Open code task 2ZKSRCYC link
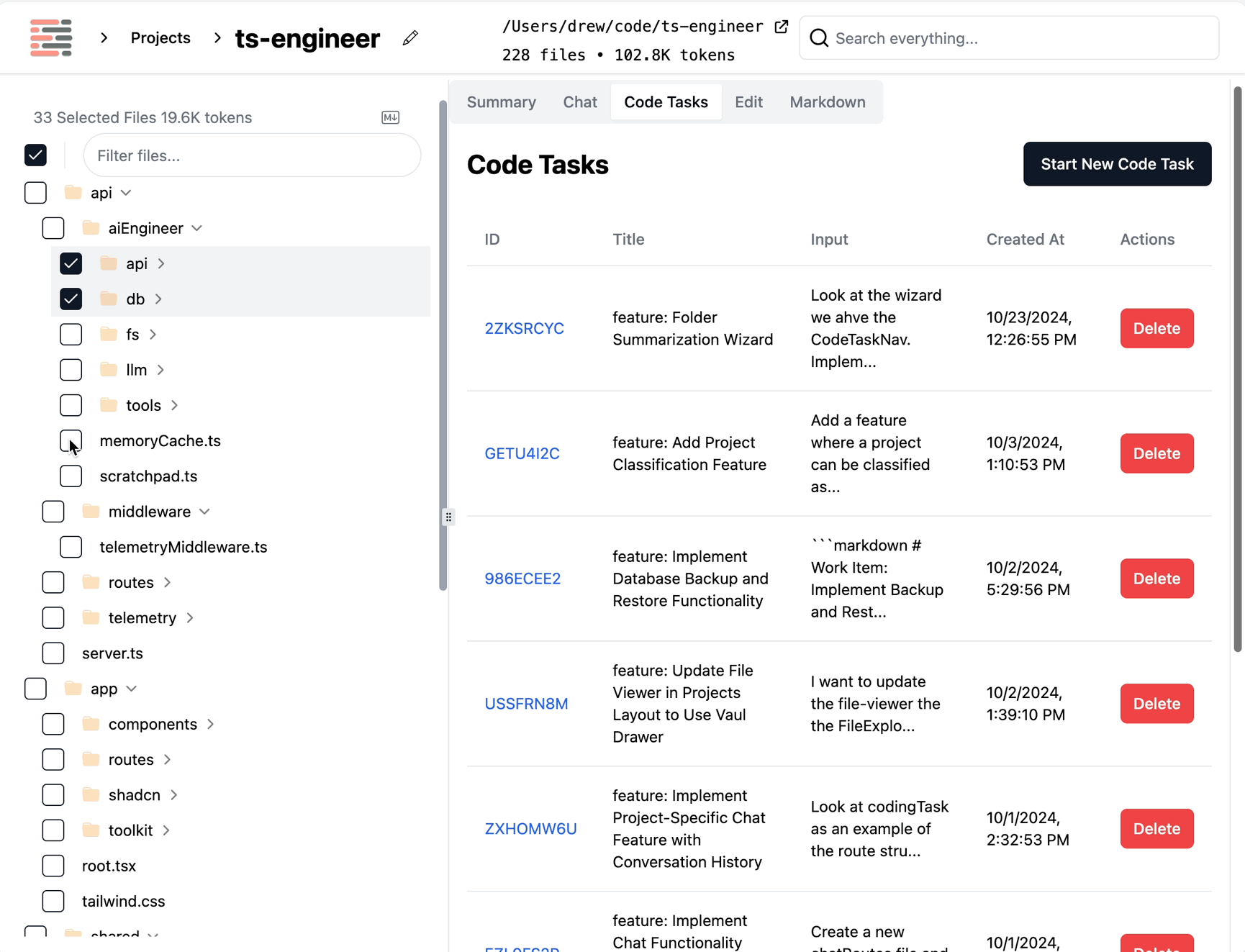The height and width of the screenshot is (952, 1245). pos(524,328)
